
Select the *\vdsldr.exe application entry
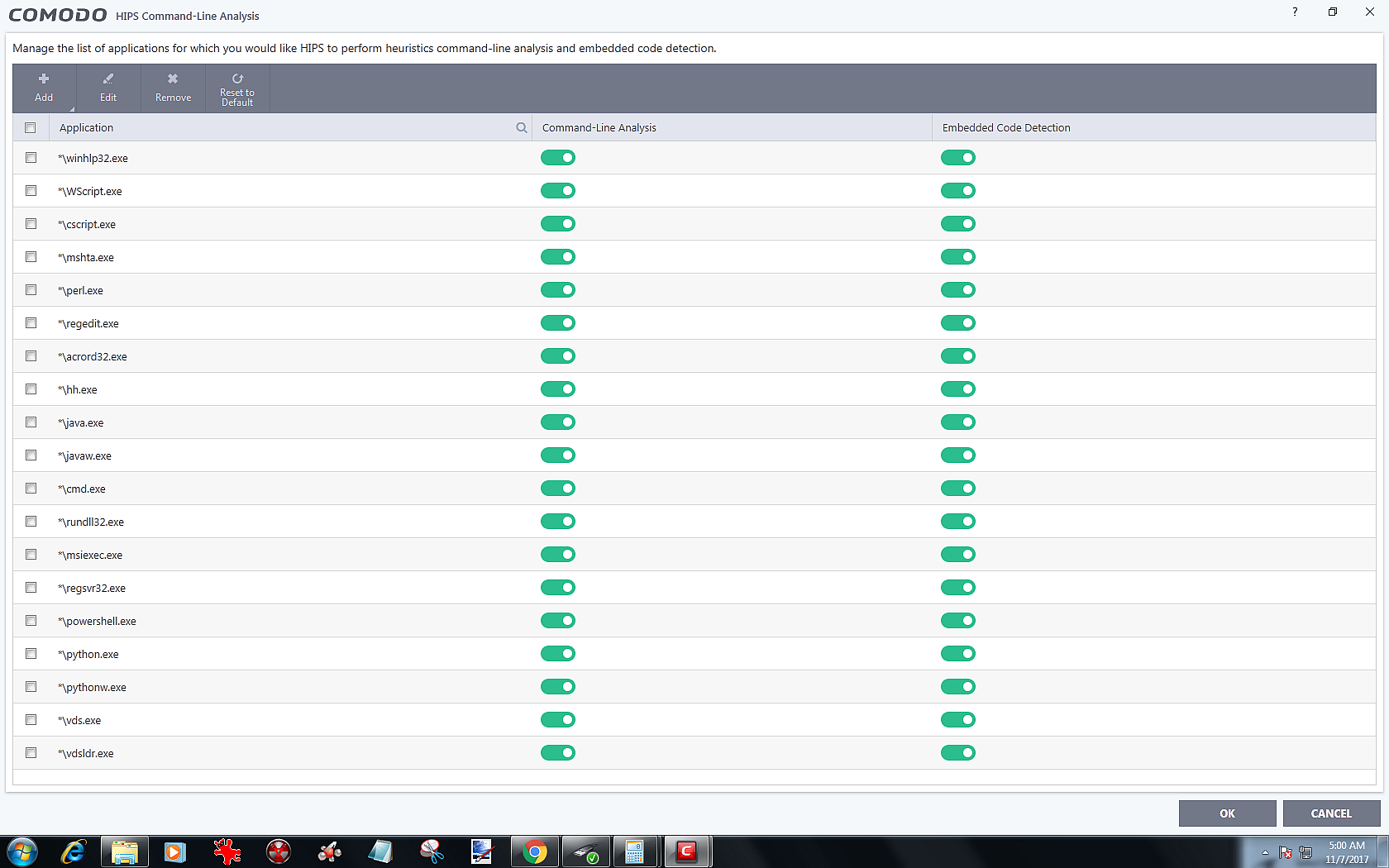tap(86, 753)
